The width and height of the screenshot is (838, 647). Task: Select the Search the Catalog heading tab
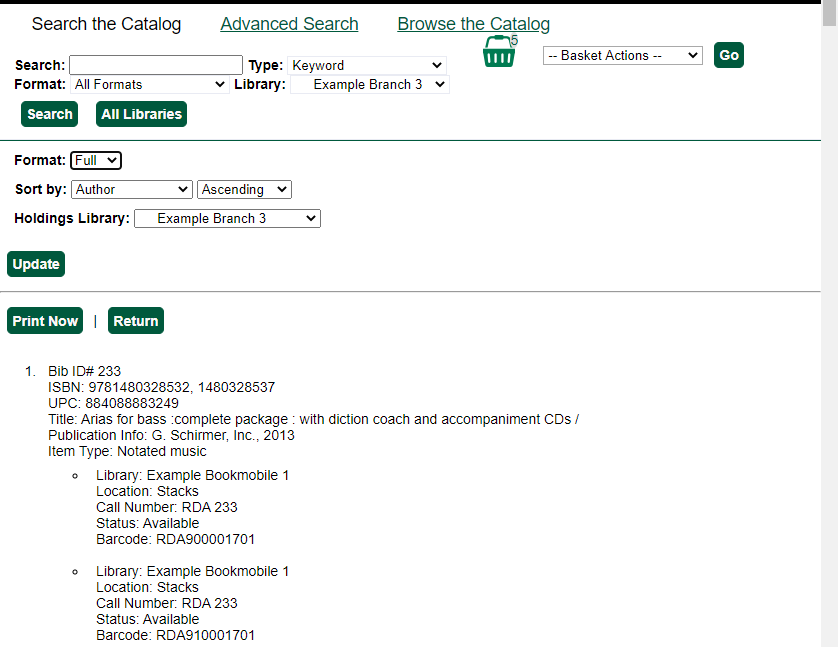[x=106, y=24]
